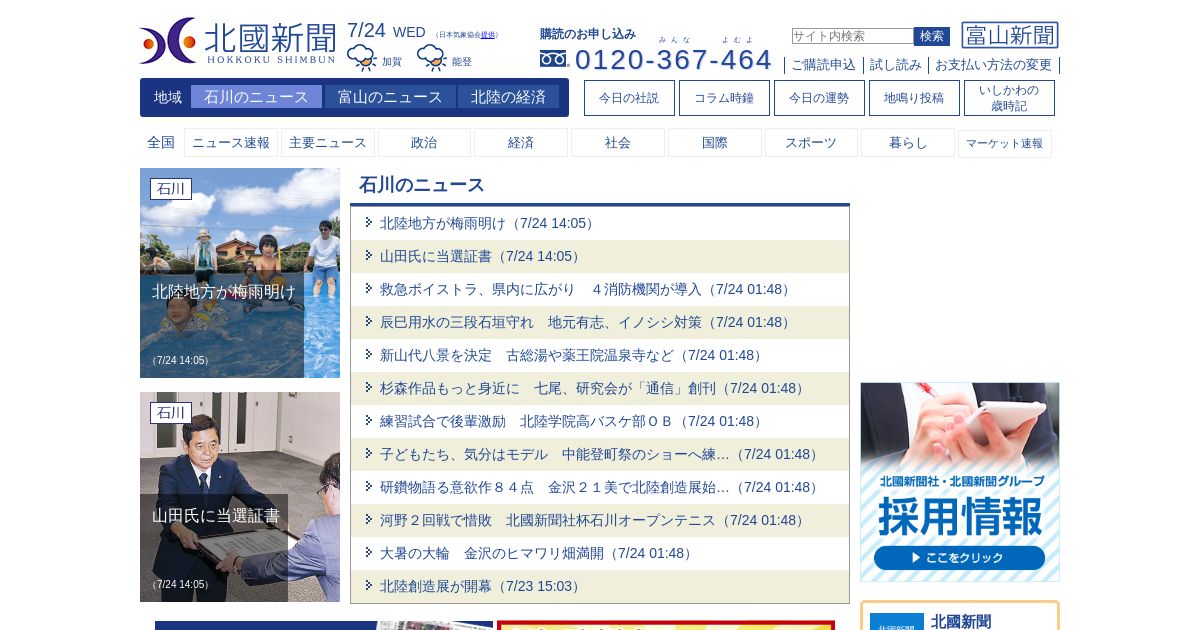Open いしかわの歳時記
The width and height of the screenshot is (1200, 630).
click(1009, 98)
